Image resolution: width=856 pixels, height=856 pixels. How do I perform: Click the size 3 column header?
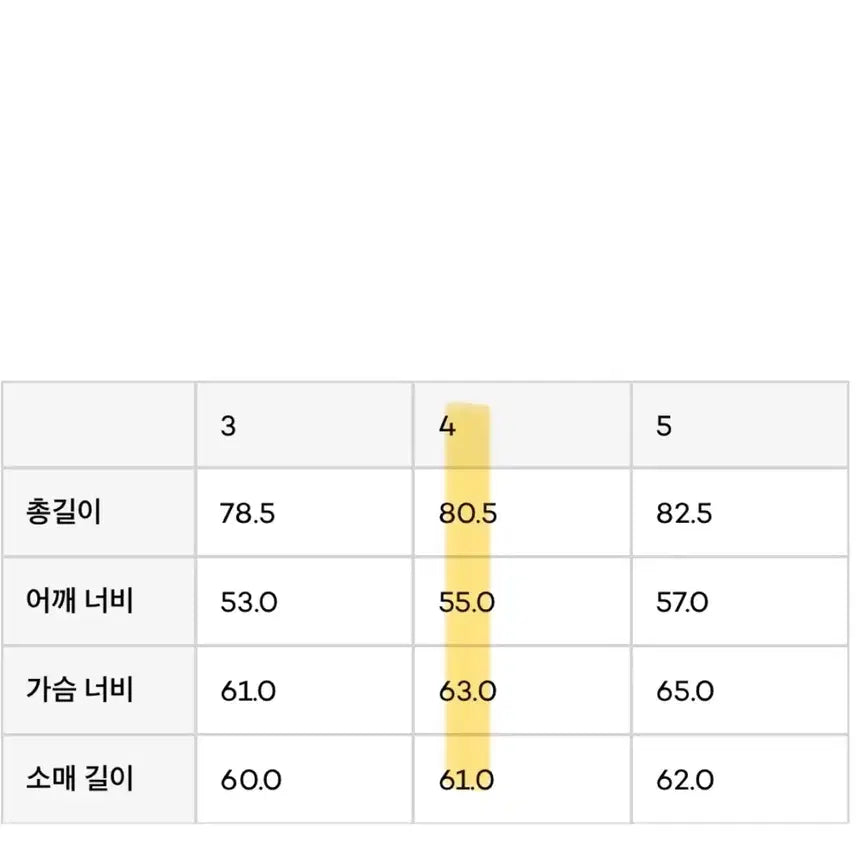point(229,425)
